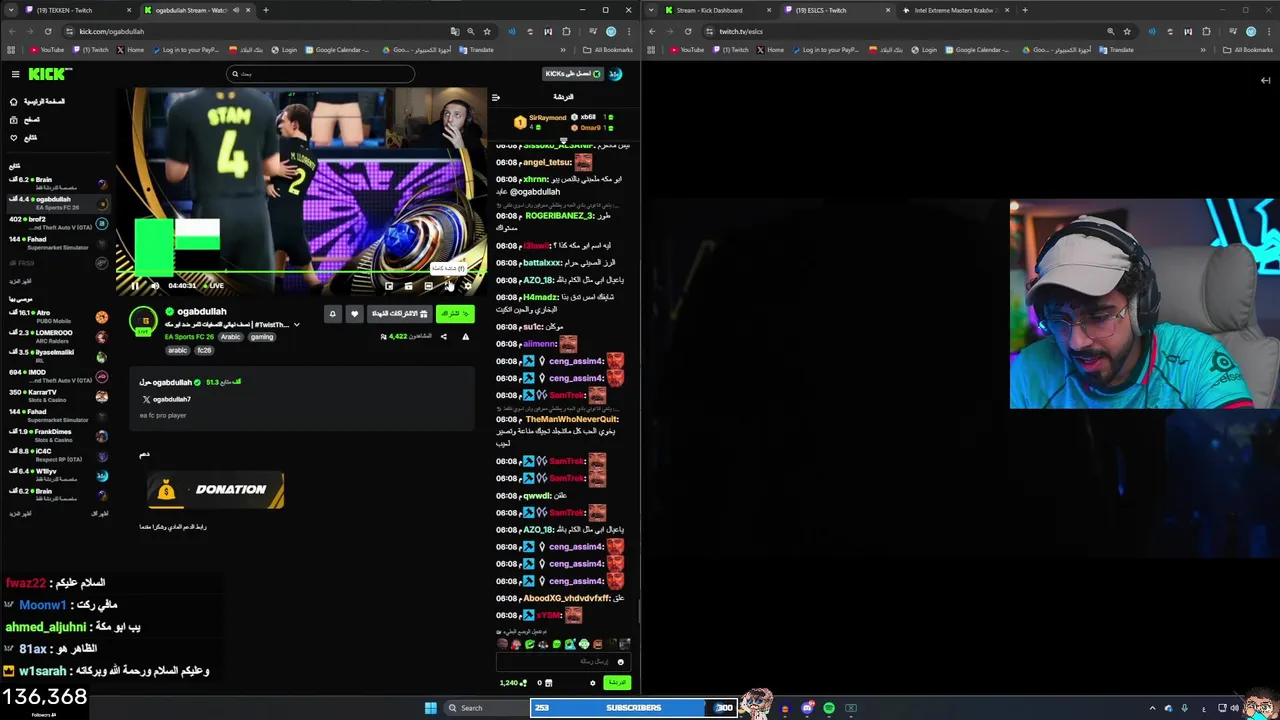Toggle fullscreen on the Kick player
This screenshot has width=1280, height=720.
click(448, 286)
